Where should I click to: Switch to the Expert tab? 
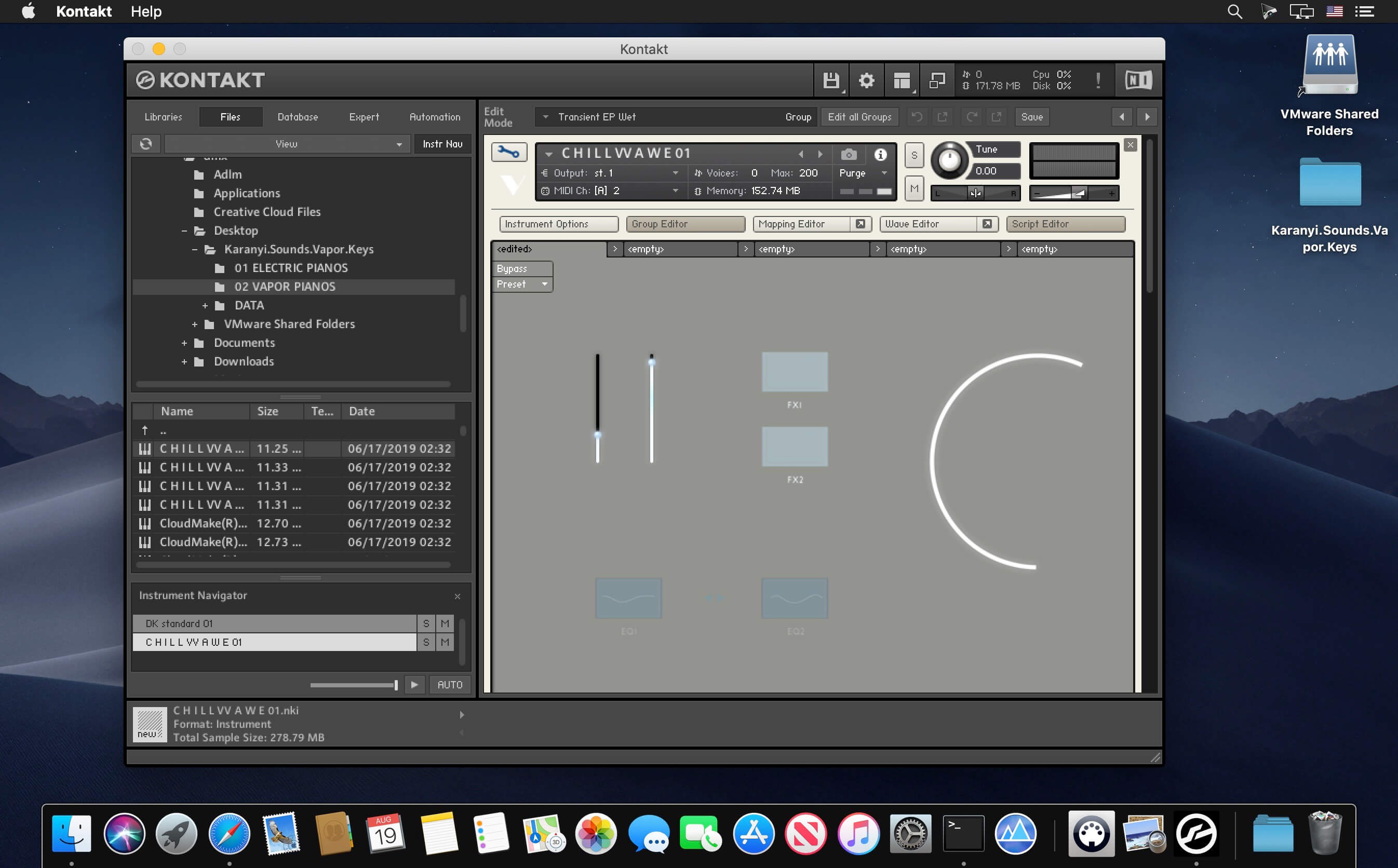tap(364, 117)
